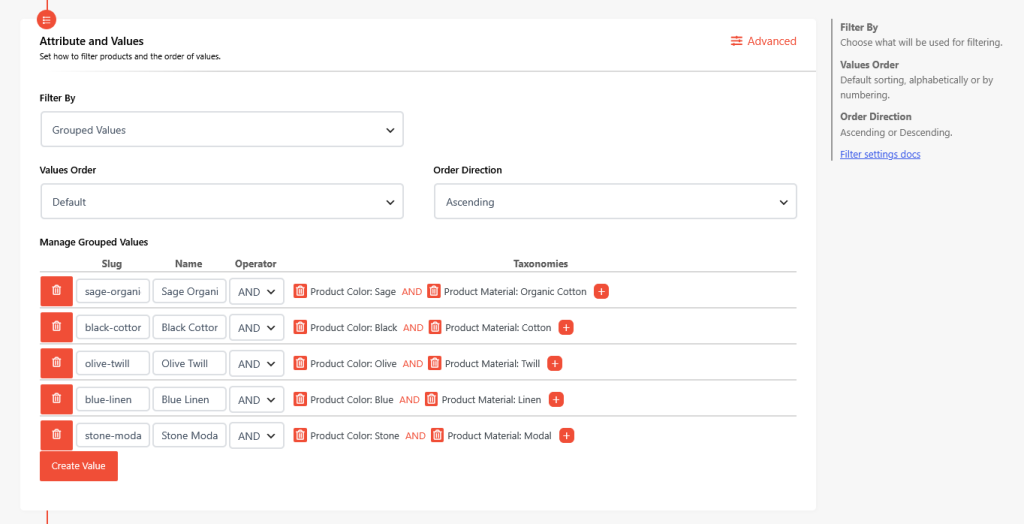Delete the black-cotton grouped value row

(56, 327)
